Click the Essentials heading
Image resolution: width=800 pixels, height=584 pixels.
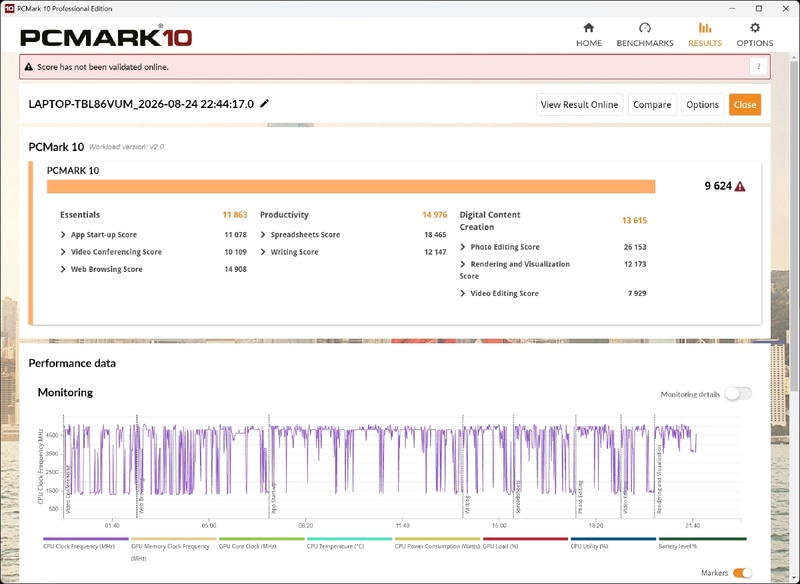tap(80, 215)
